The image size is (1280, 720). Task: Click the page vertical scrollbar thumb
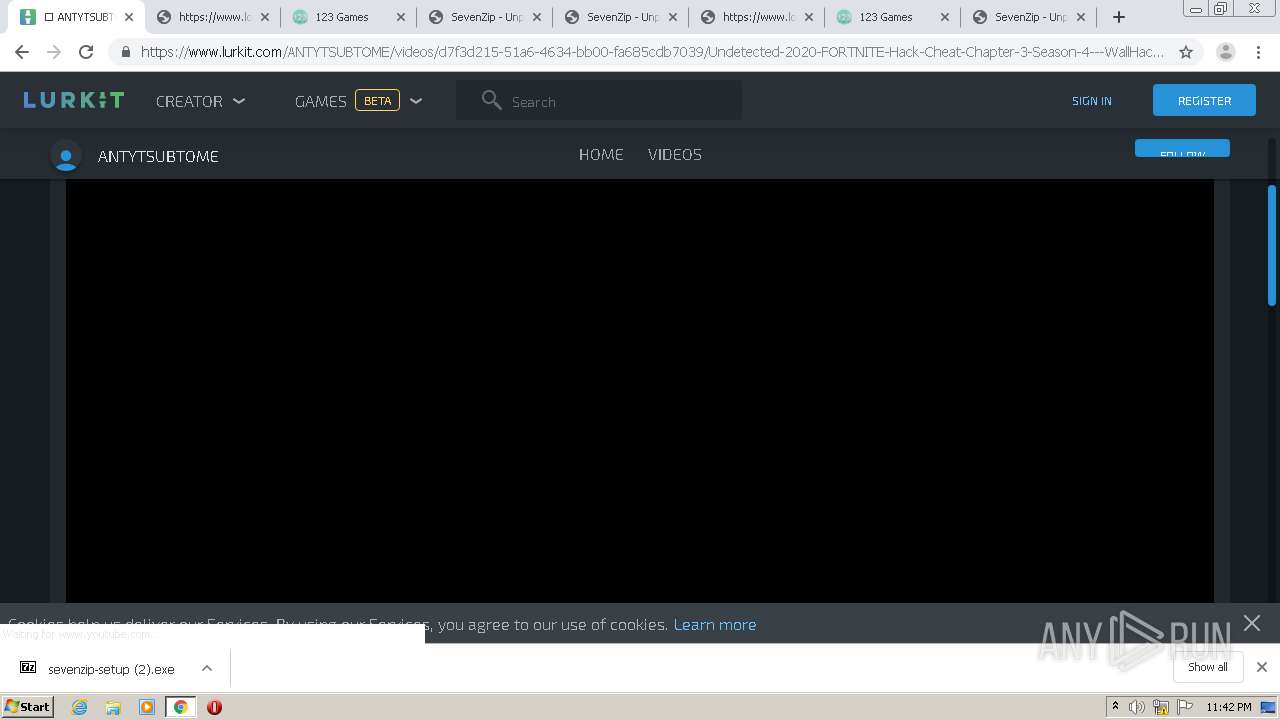pos(1272,245)
